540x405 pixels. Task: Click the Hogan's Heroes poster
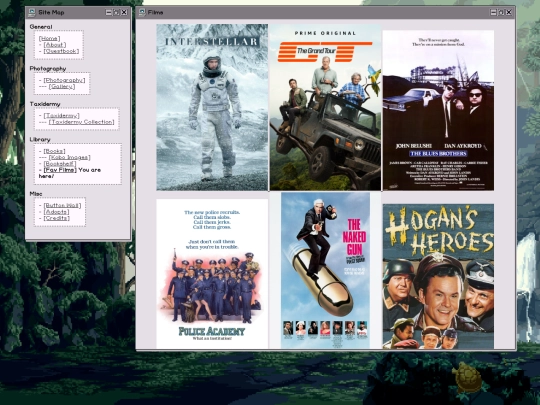click(438, 276)
